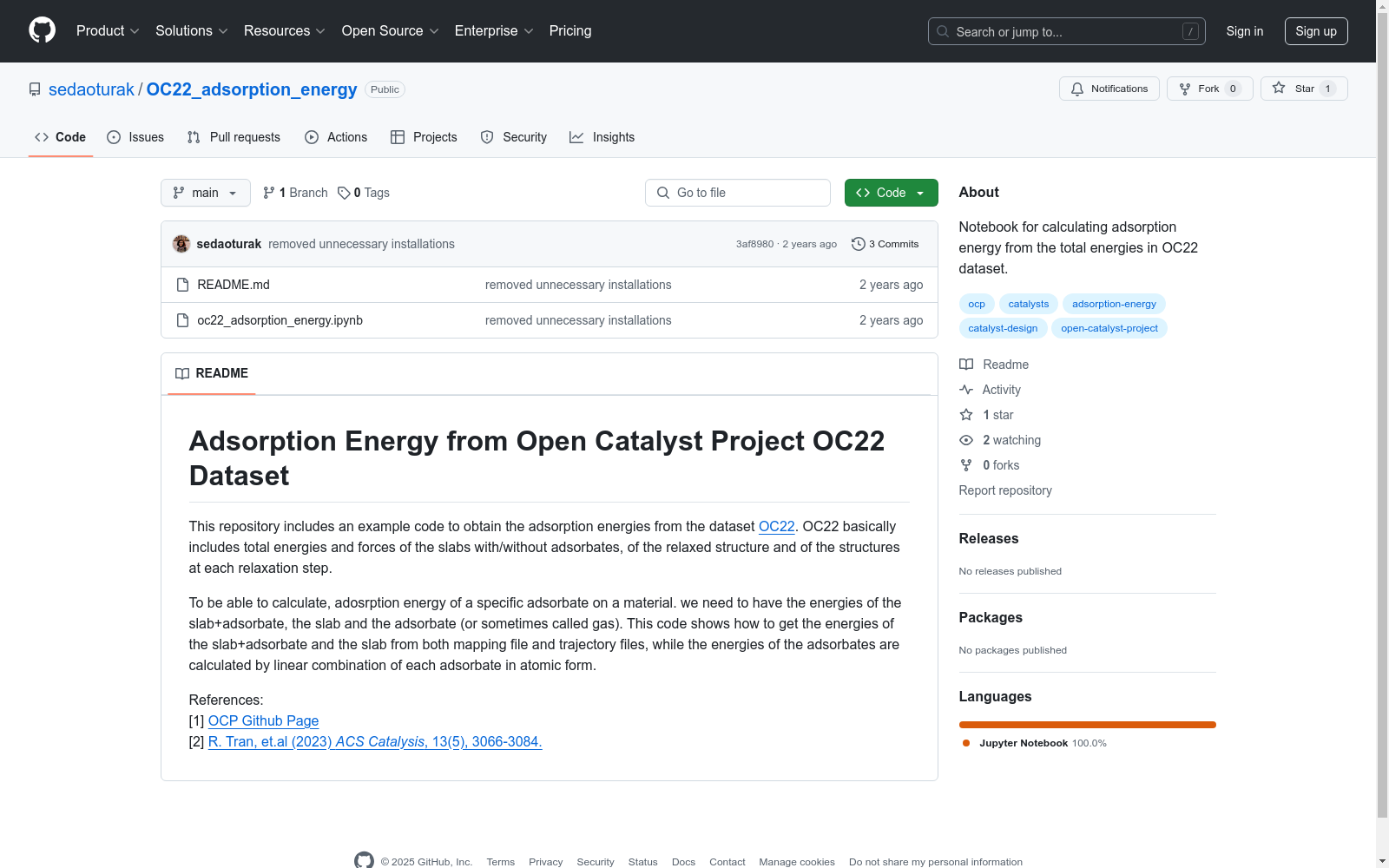1389x868 pixels.
Task: Open the Security tab
Action: pos(514,137)
